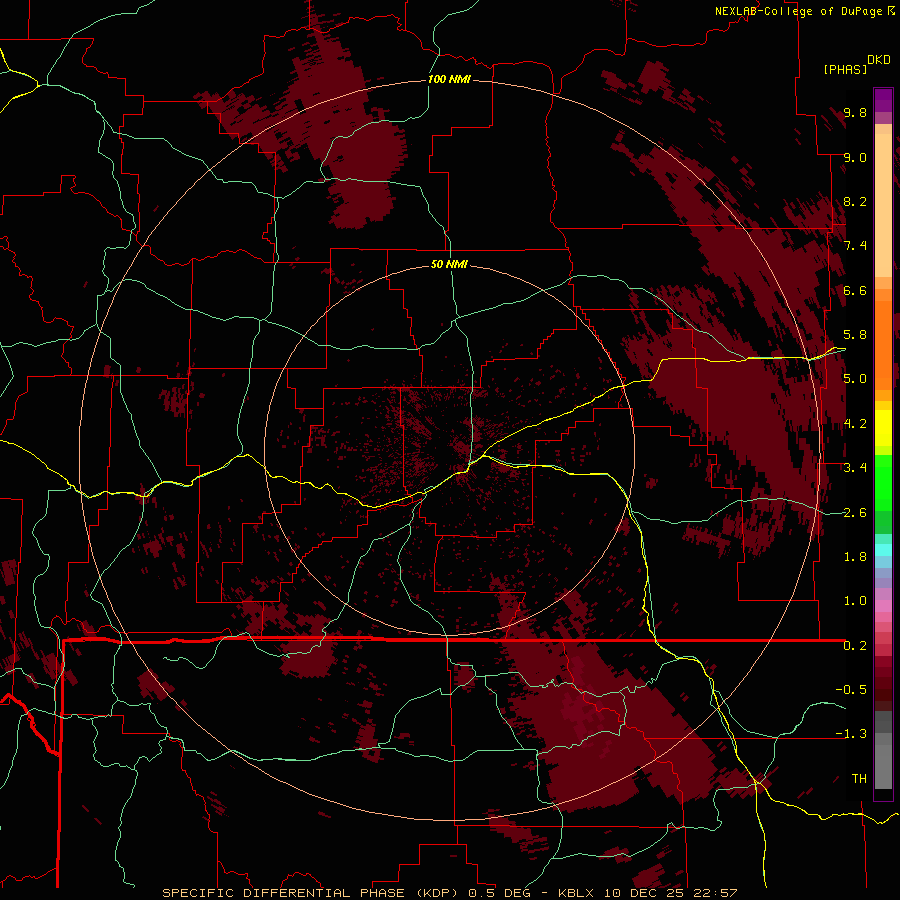
Task: Click the 9.0 value on the scale
Action: click(x=855, y=157)
